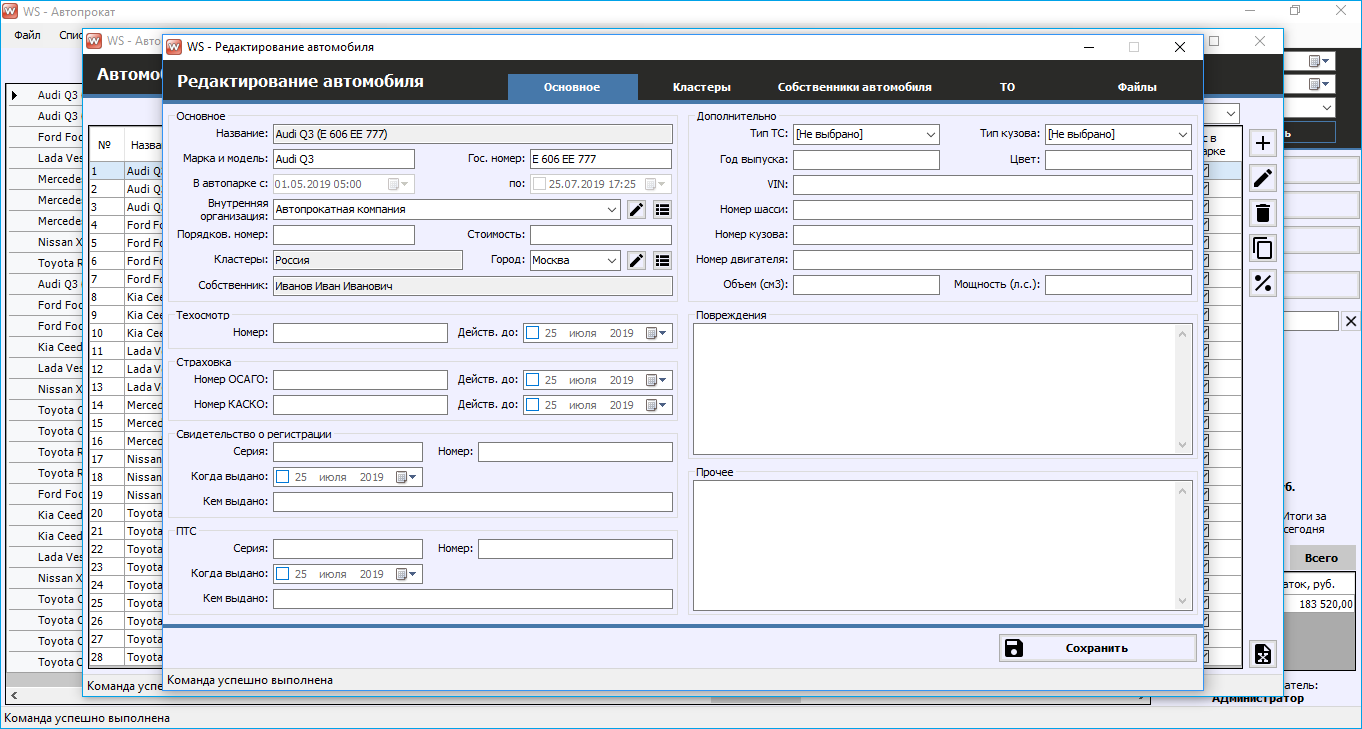Screen dimensions: 1362x729
Task: Click the plus add icon in sidebar
Action: 1263,143
